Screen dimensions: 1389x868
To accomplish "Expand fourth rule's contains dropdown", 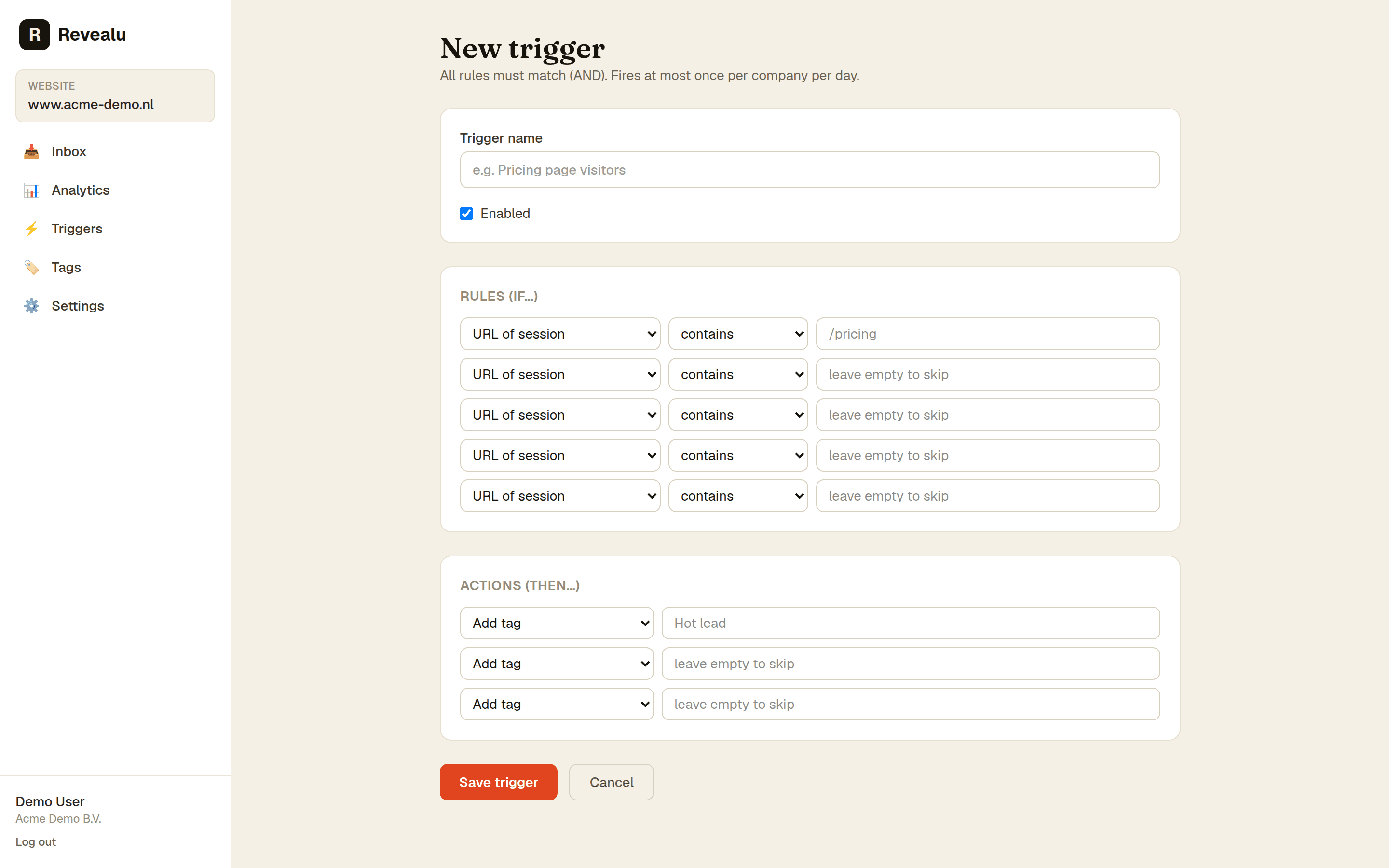I will coord(738,455).
